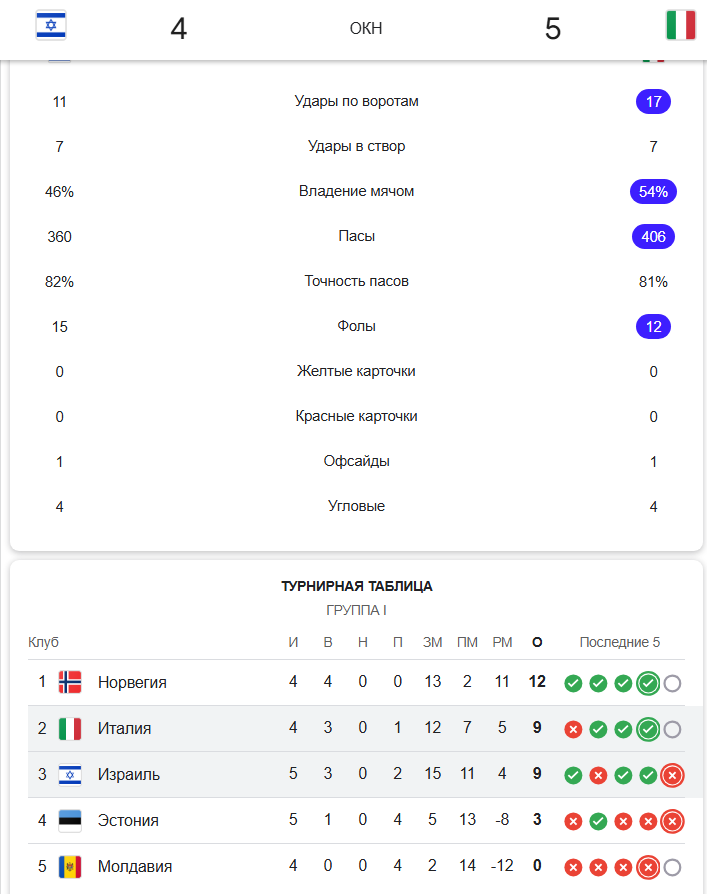Click Moldova flag icon in standings
This screenshot has height=894, width=707.
(x=70, y=867)
